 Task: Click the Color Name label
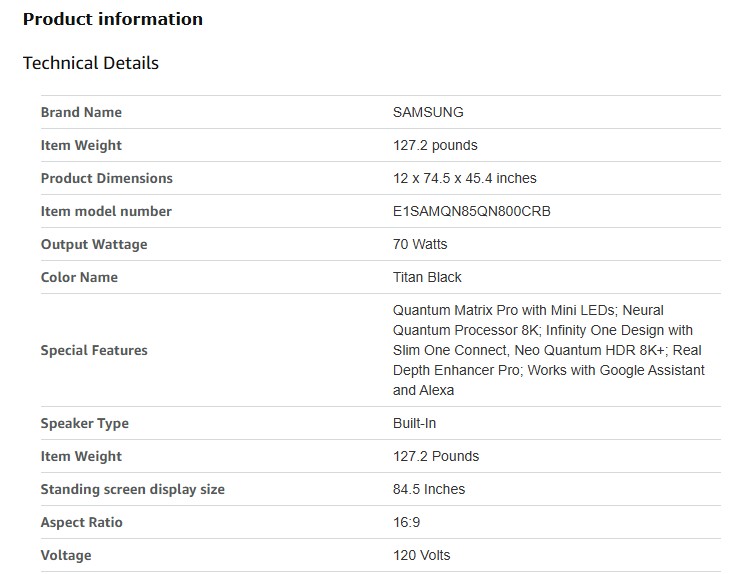click(x=79, y=277)
